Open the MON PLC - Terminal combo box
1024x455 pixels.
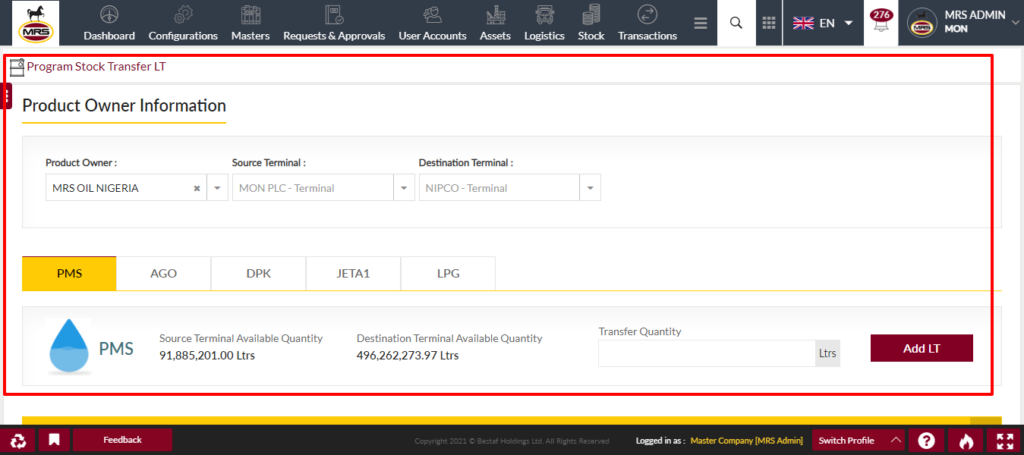(323, 188)
